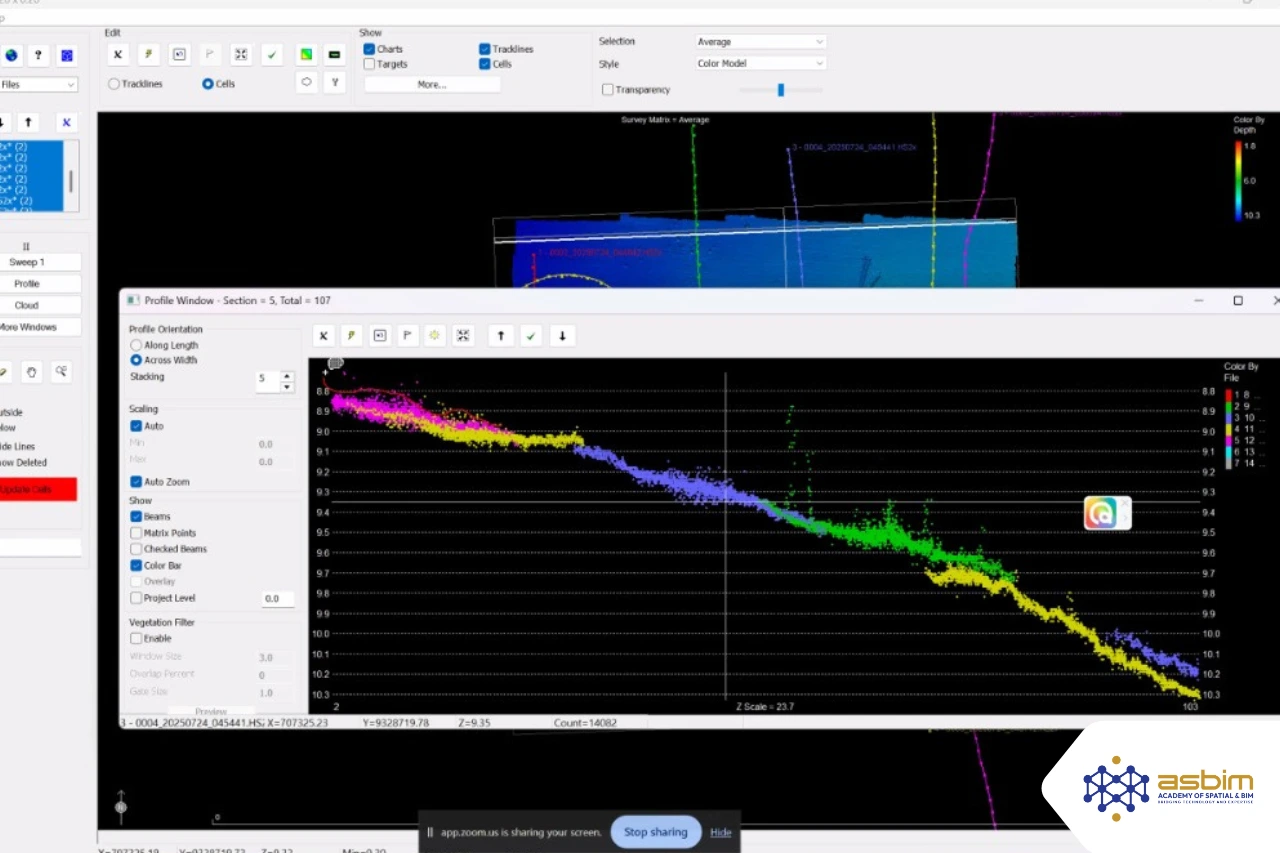Click the lightning bolt icon in Edit toolbar
Image resolution: width=1280 pixels, height=853 pixels.
click(148, 55)
